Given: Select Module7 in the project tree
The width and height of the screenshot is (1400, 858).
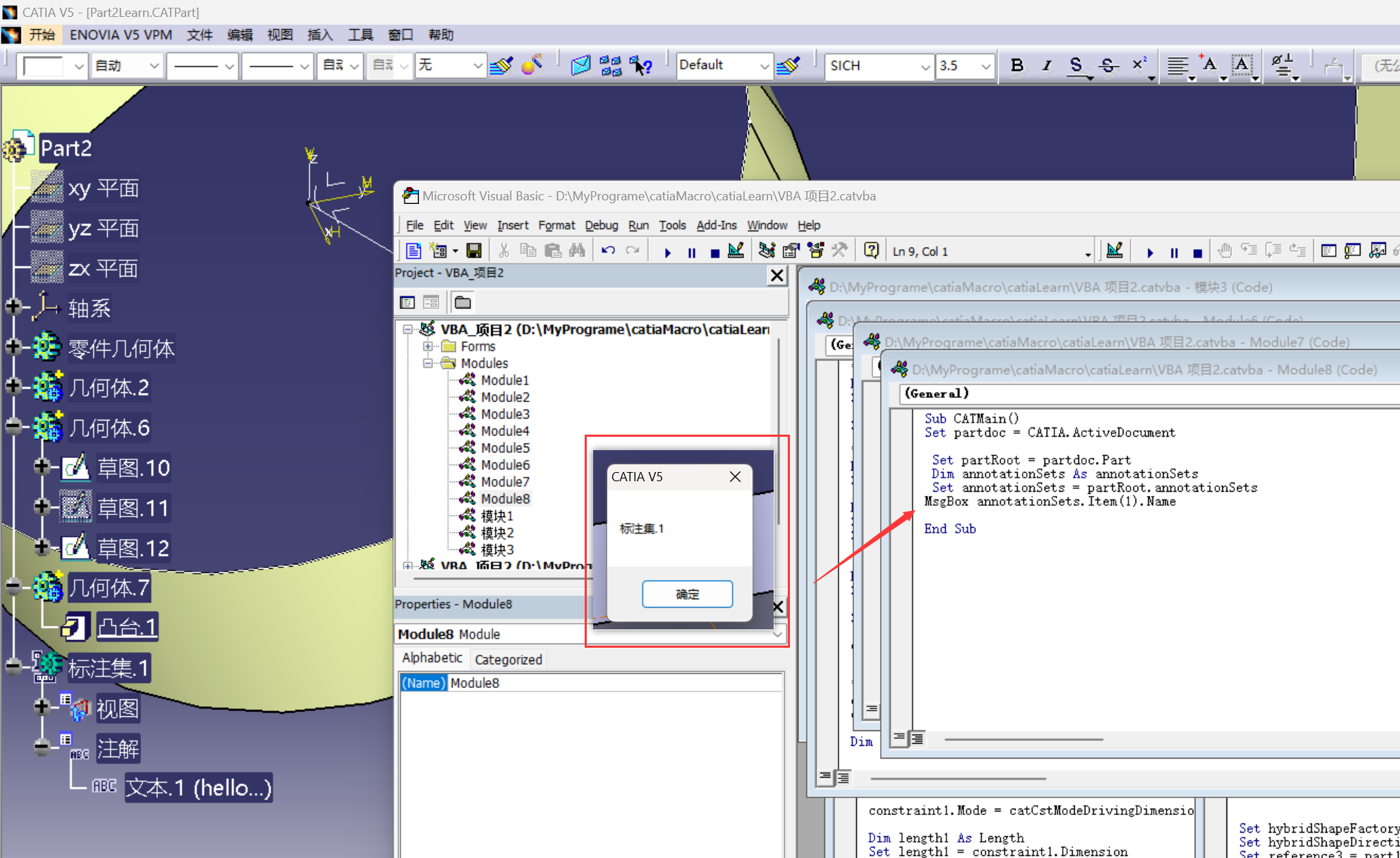Looking at the screenshot, I should [505, 482].
